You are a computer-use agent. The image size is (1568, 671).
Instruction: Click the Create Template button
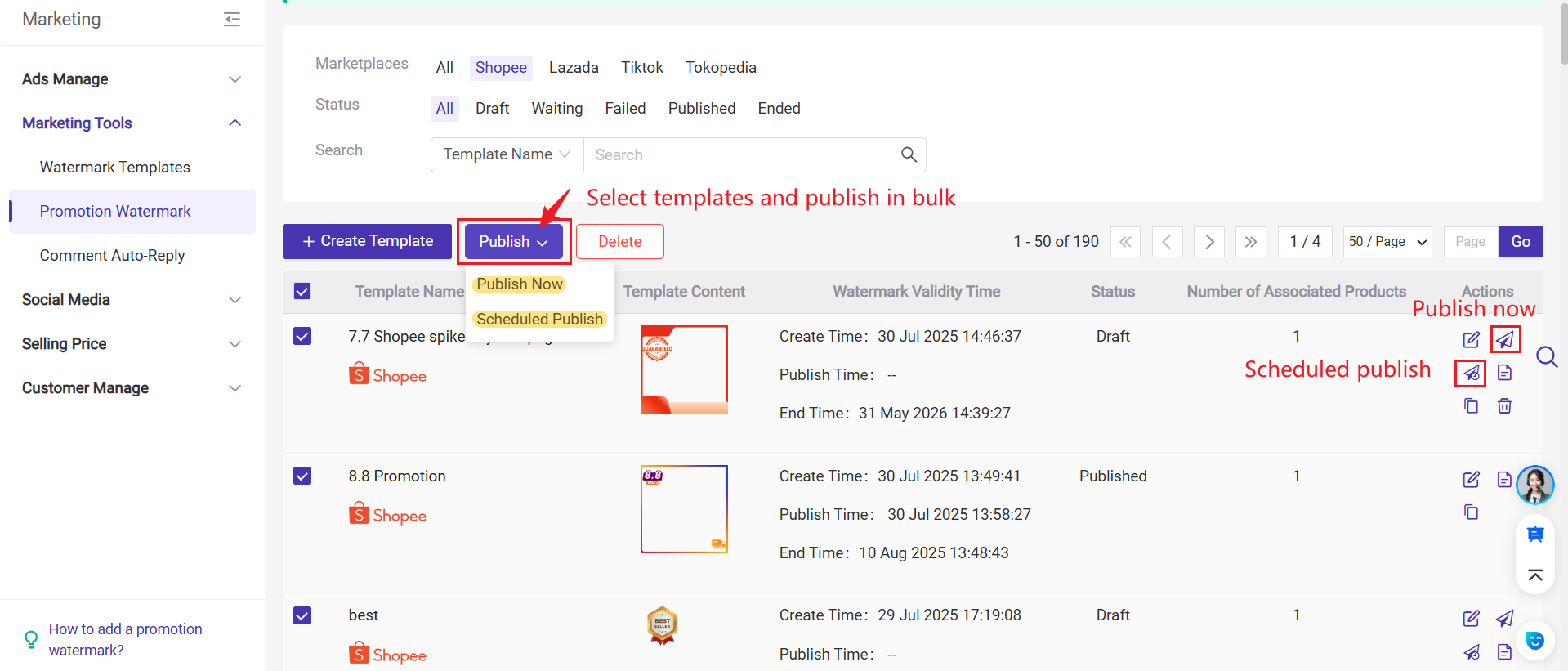[x=367, y=242]
